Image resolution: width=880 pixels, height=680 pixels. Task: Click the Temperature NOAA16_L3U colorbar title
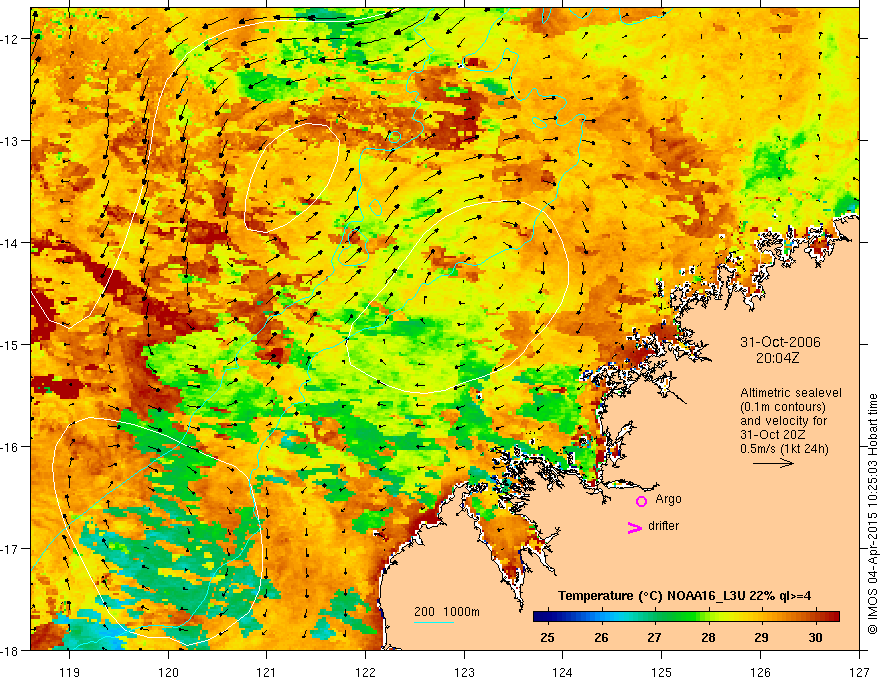(x=684, y=596)
